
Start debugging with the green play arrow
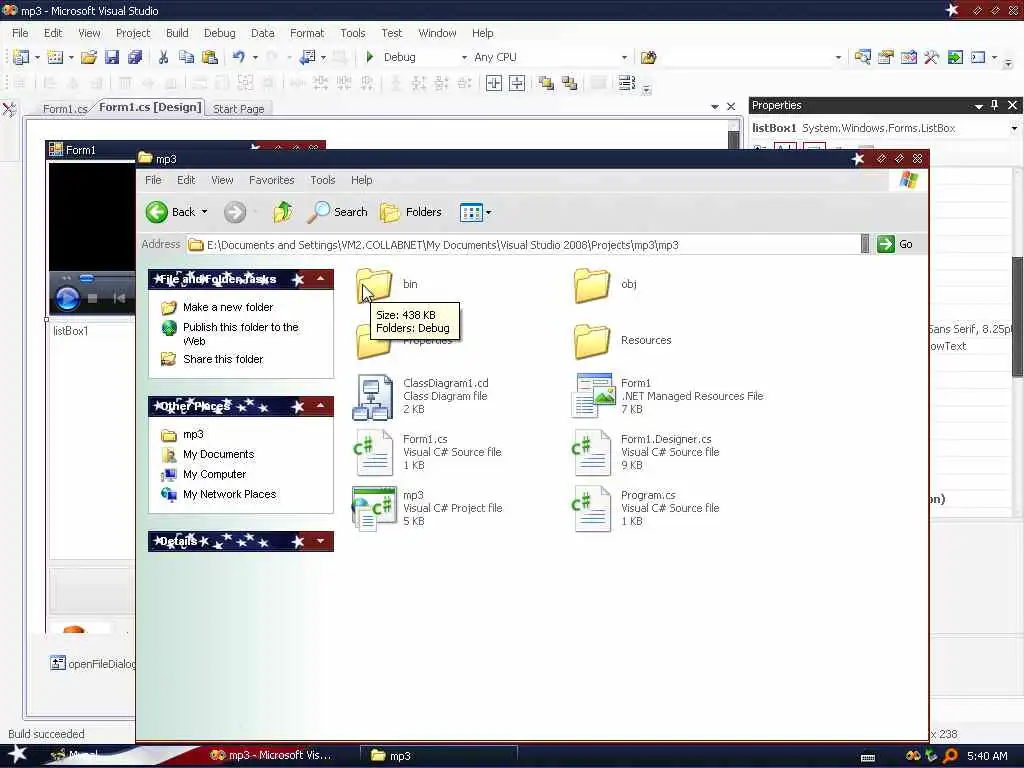click(x=370, y=57)
